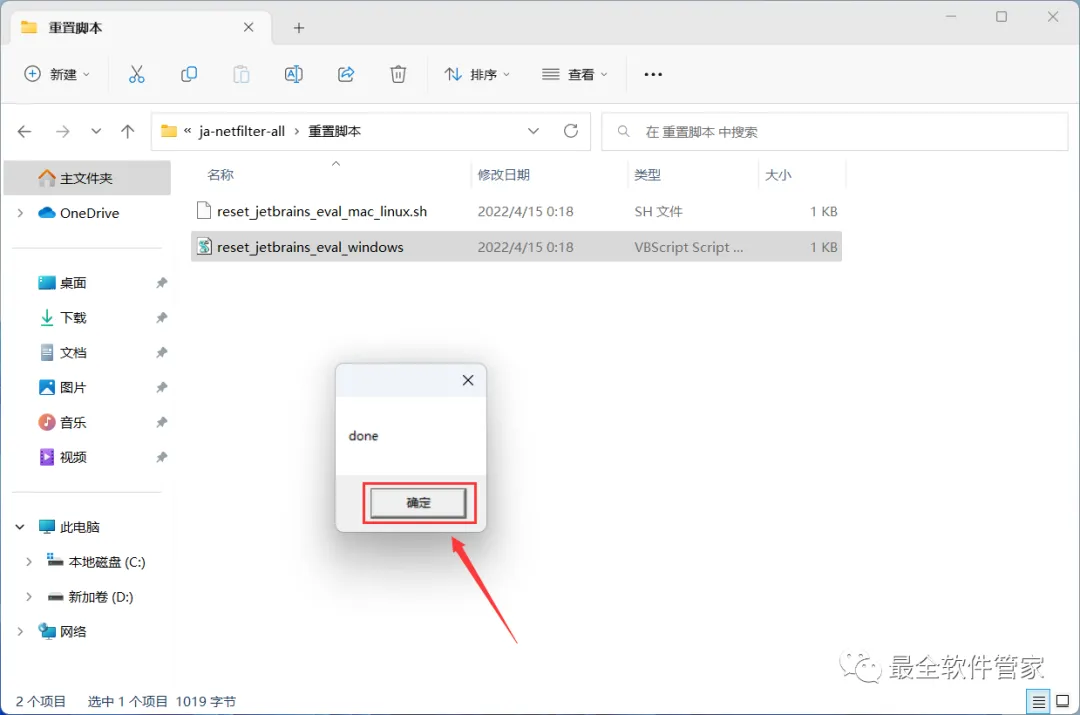Click the Delete trash can icon
Image resolution: width=1080 pixels, height=715 pixels.
pyautogui.click(x=398, y=74)
